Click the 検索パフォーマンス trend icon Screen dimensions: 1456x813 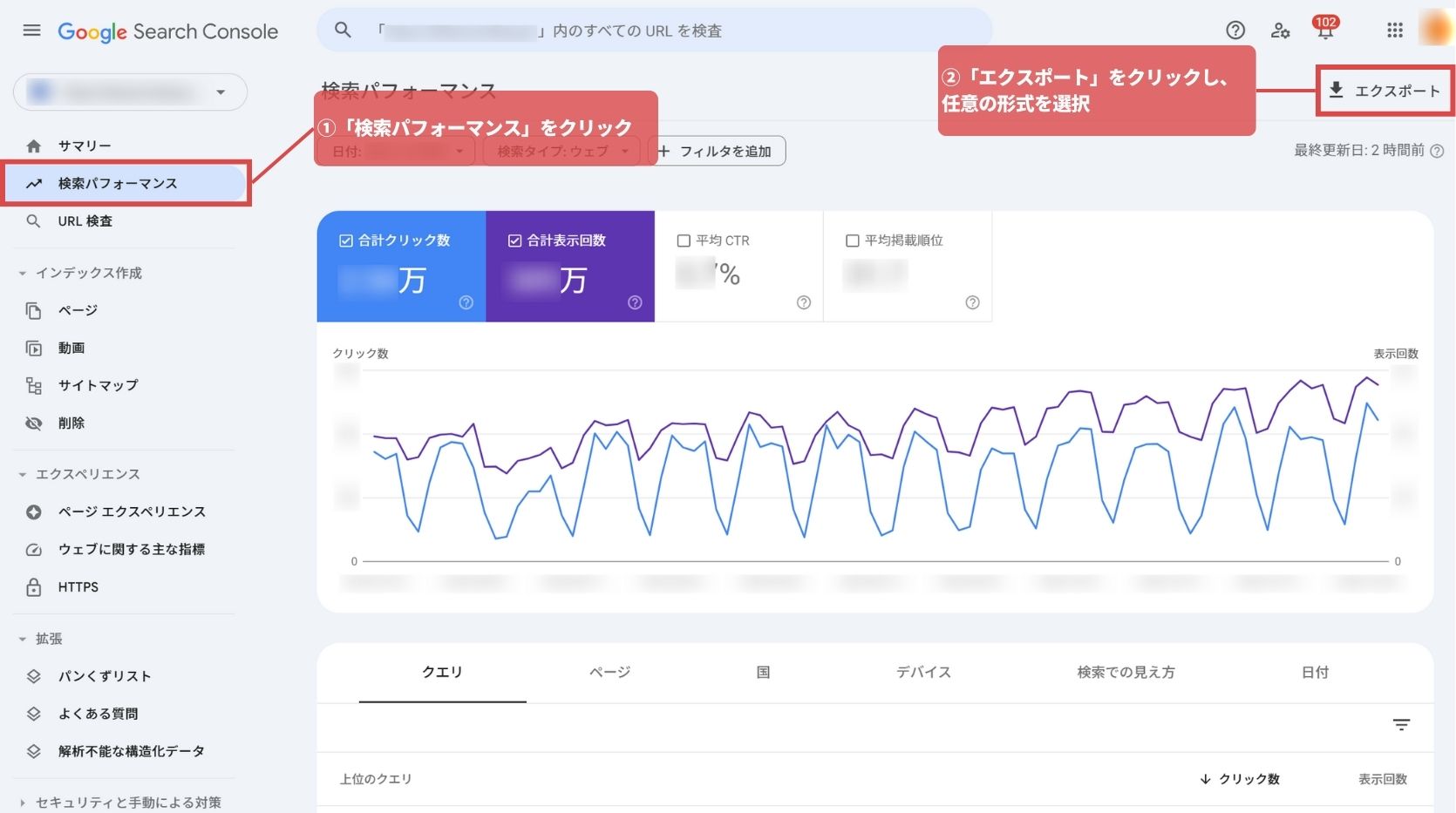pyautogui.click(x=34, y=183)
